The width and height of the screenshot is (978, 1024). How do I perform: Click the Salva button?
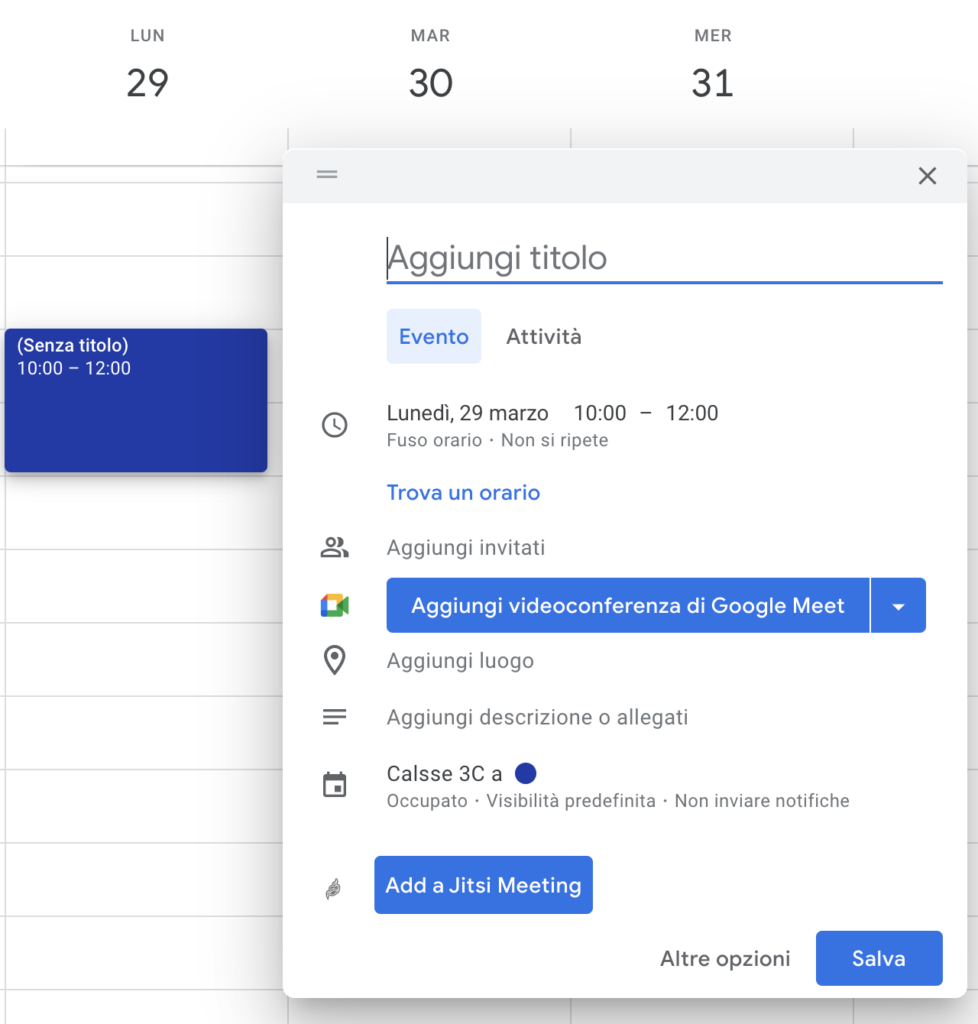coord(879,958)
